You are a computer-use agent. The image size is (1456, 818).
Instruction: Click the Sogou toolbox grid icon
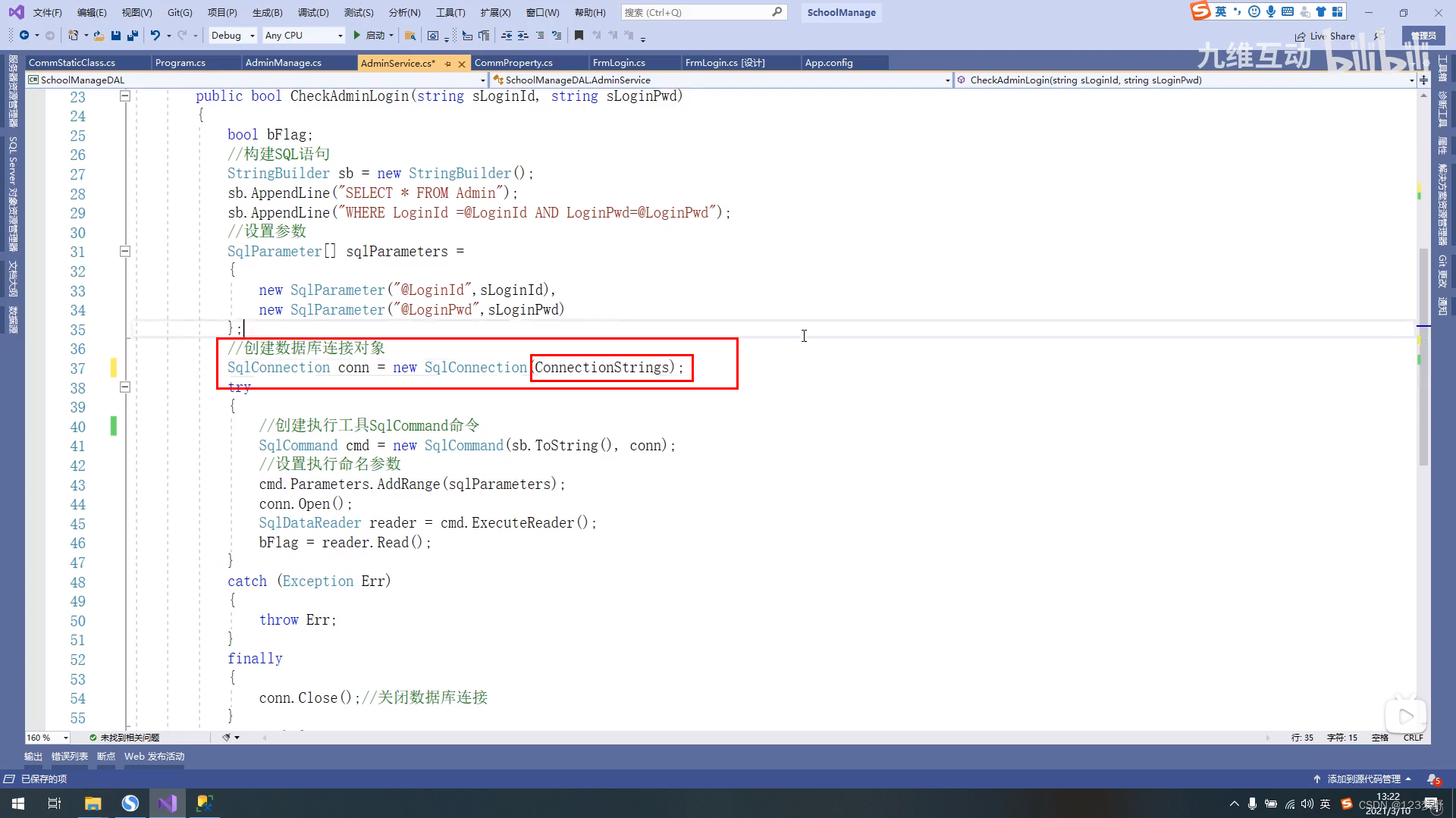(x=1338, y=11)
